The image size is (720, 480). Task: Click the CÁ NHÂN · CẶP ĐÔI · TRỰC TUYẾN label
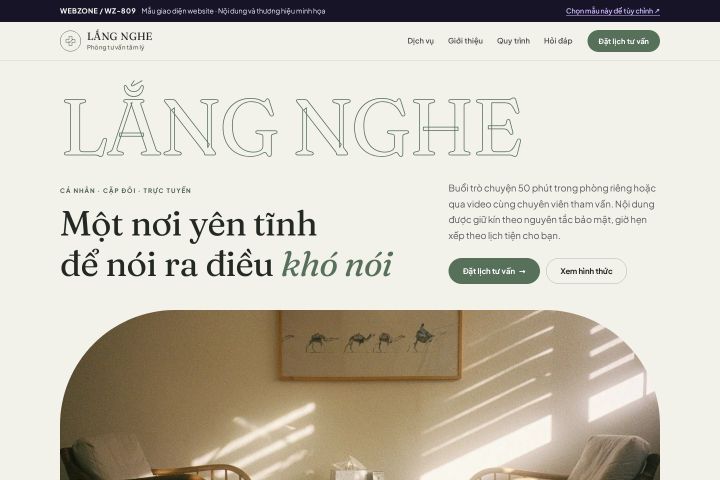click(x=125, y=190)
